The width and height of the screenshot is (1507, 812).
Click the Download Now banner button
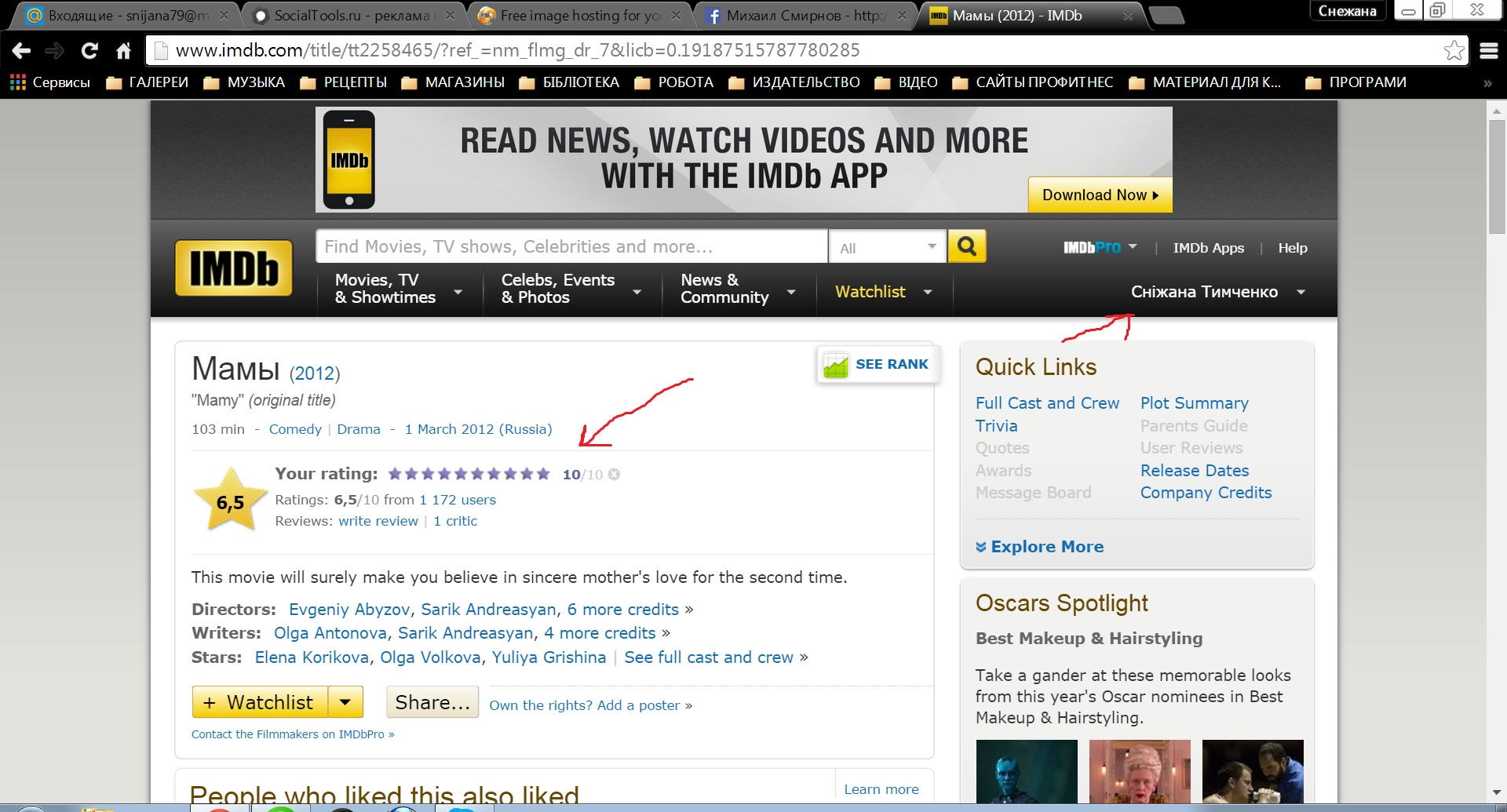(x=1100, y=195)
